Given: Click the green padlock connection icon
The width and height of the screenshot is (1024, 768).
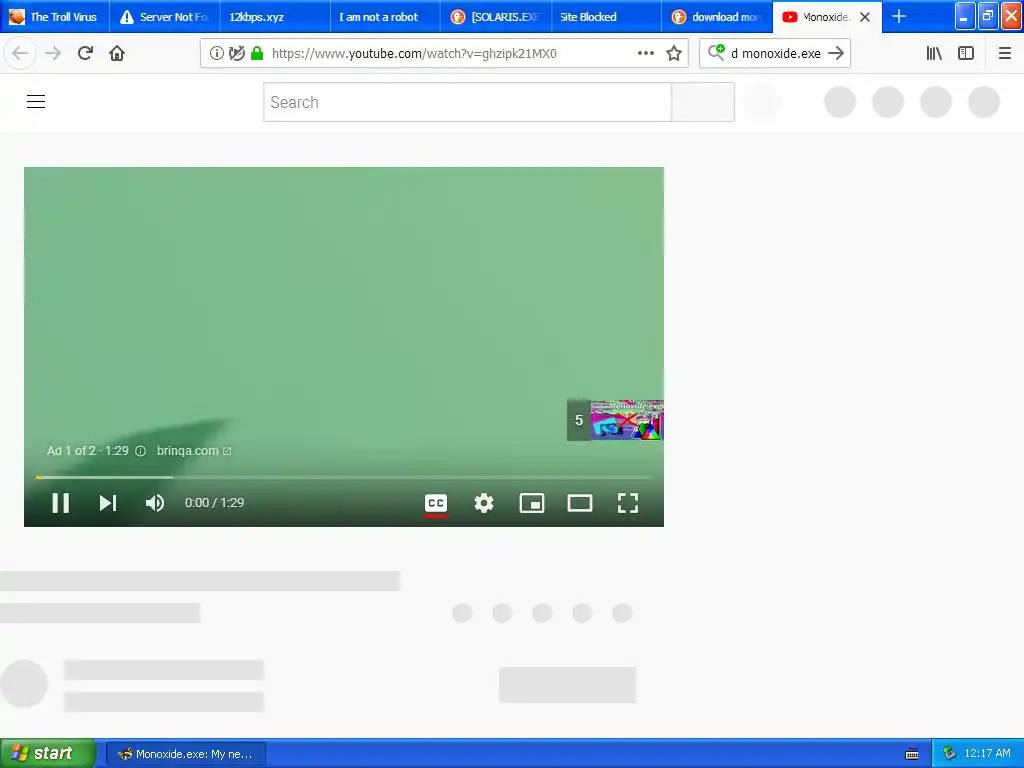Looking at the screenshot, I should pos(257,54).
